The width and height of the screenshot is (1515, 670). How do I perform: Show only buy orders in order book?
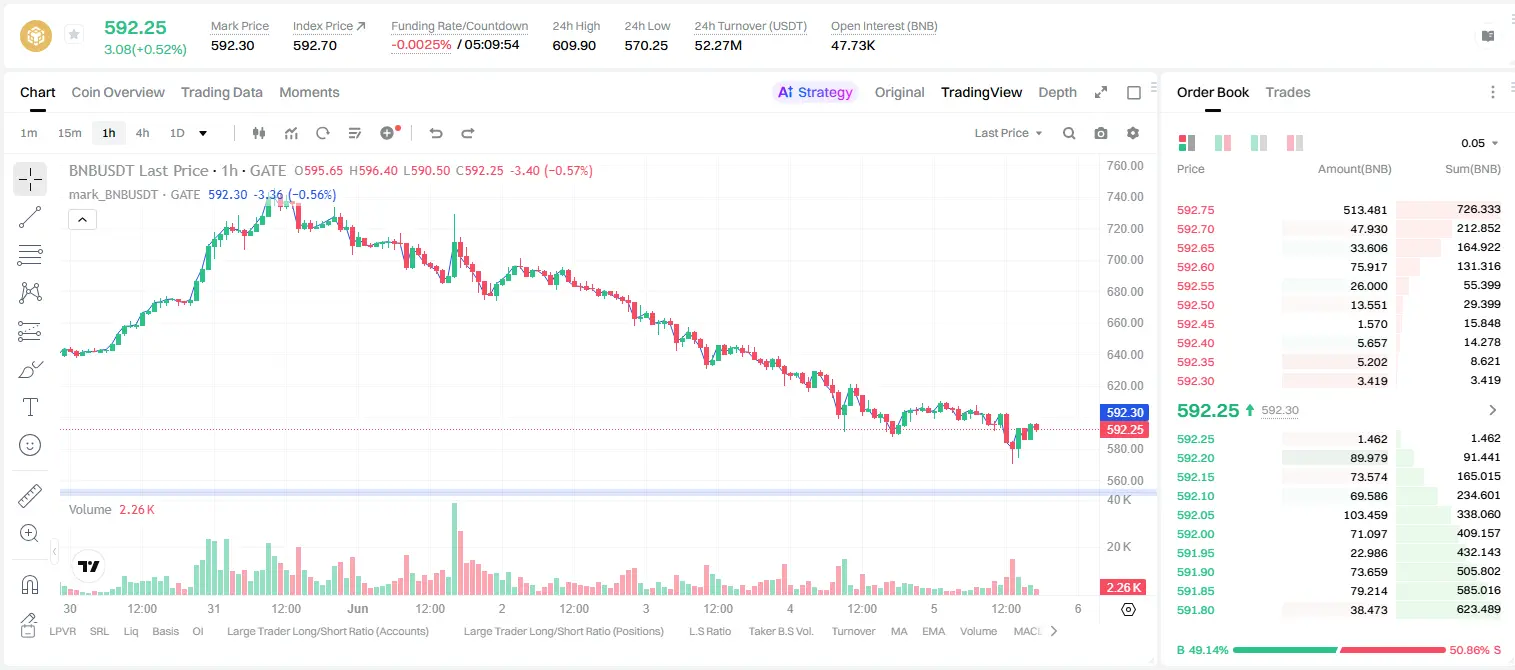[x=1258, y=143]
